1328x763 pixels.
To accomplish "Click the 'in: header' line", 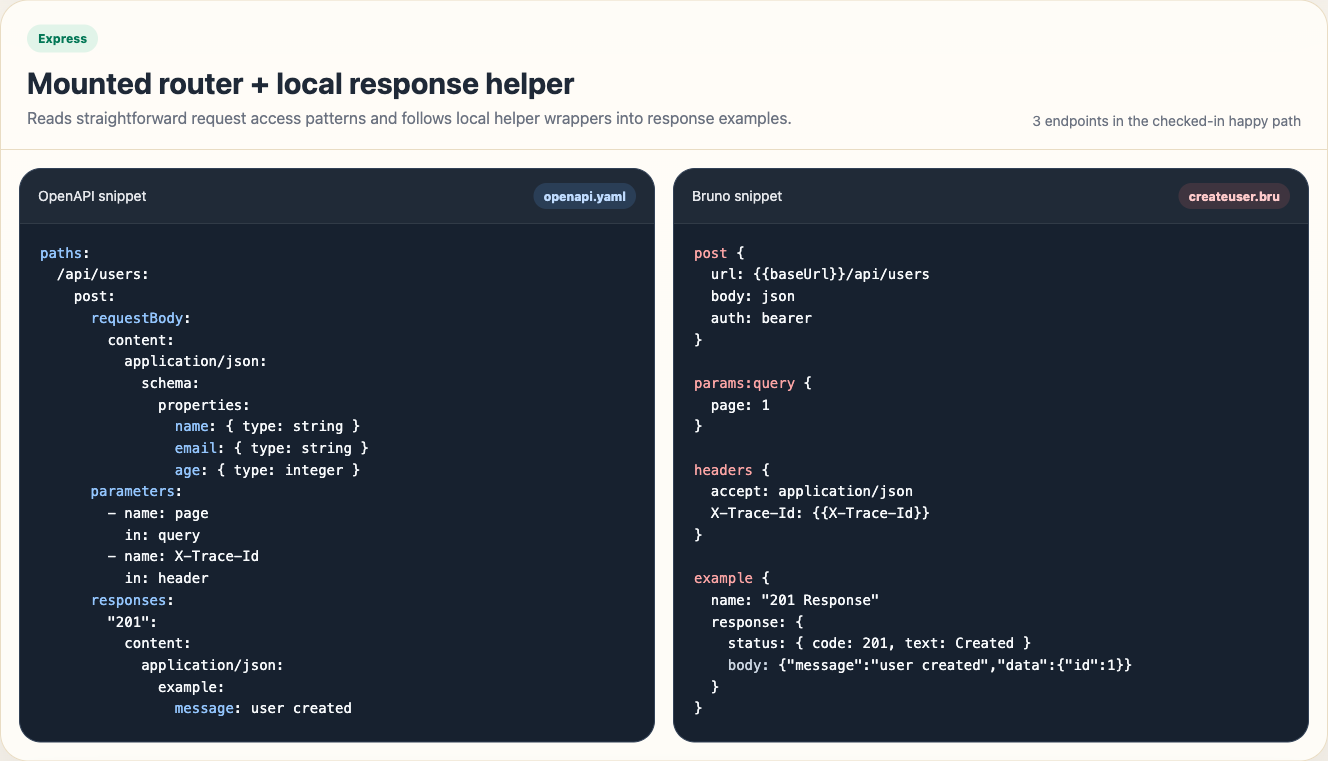I will 166,578.
